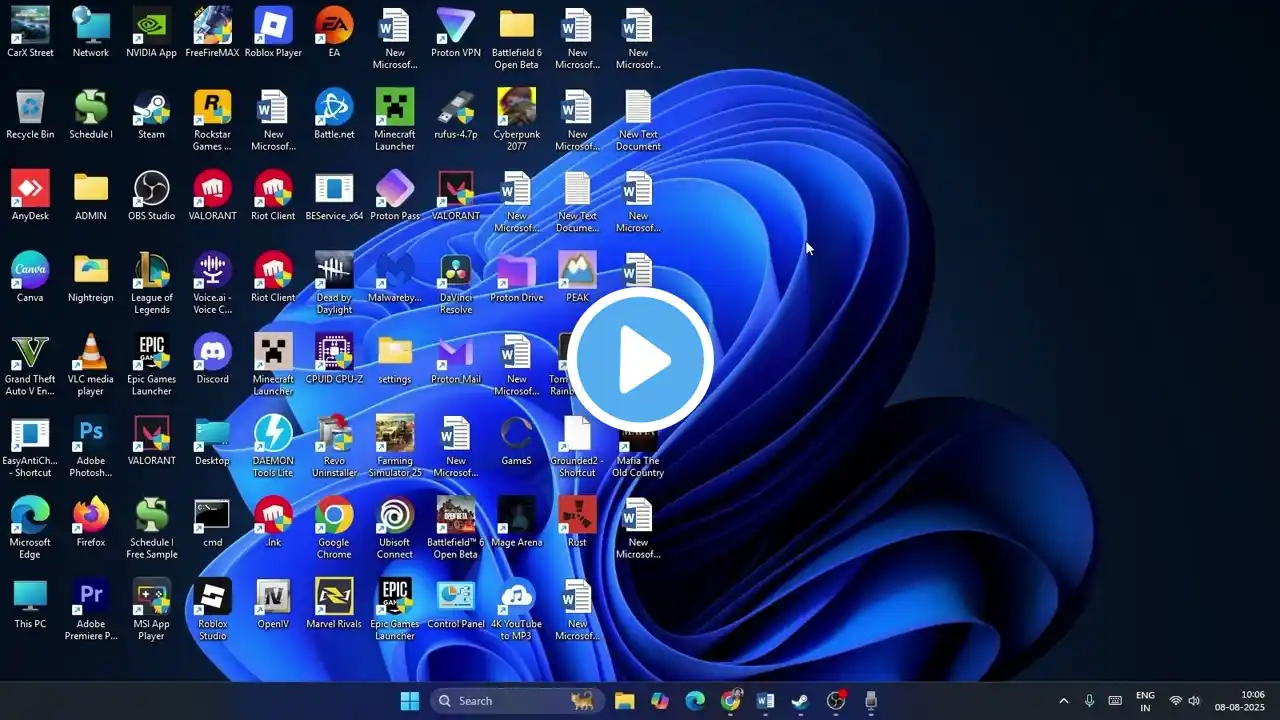1280x720 pixels.
Task: Open the Revo Uninstaller shortcut
Action: (x=334, y=446)
